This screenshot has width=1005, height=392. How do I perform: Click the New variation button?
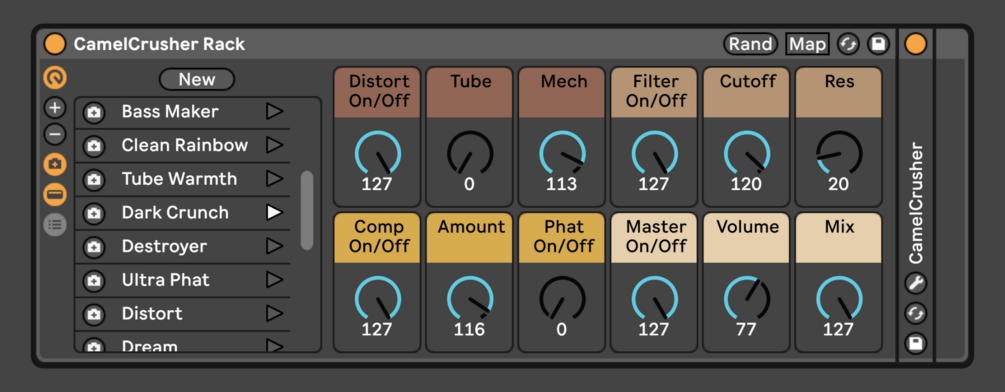tap(197, 79)
